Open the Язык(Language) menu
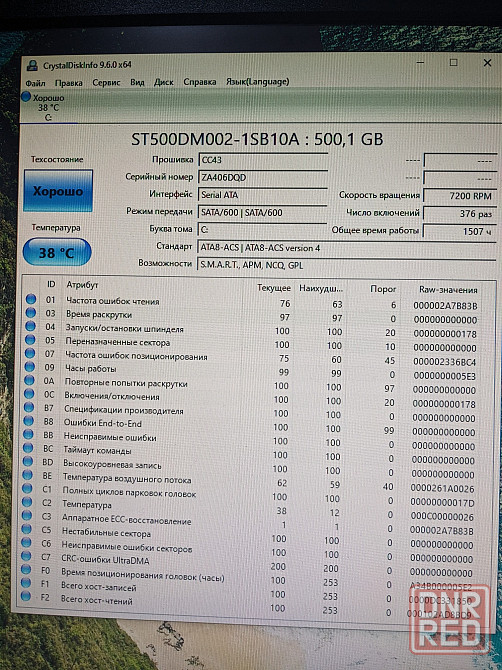Image resolution: width=502 pixels, height=670 pixels. pyautogui.click(x=258, y=81)
